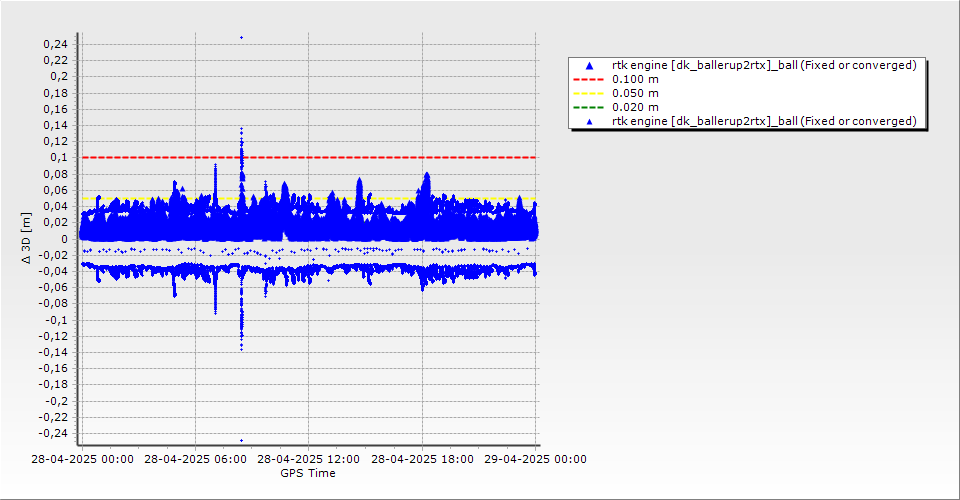Click the '-0,2' y-axis tick label
This screenshot has width=960, height=500.
pos(56,401)
